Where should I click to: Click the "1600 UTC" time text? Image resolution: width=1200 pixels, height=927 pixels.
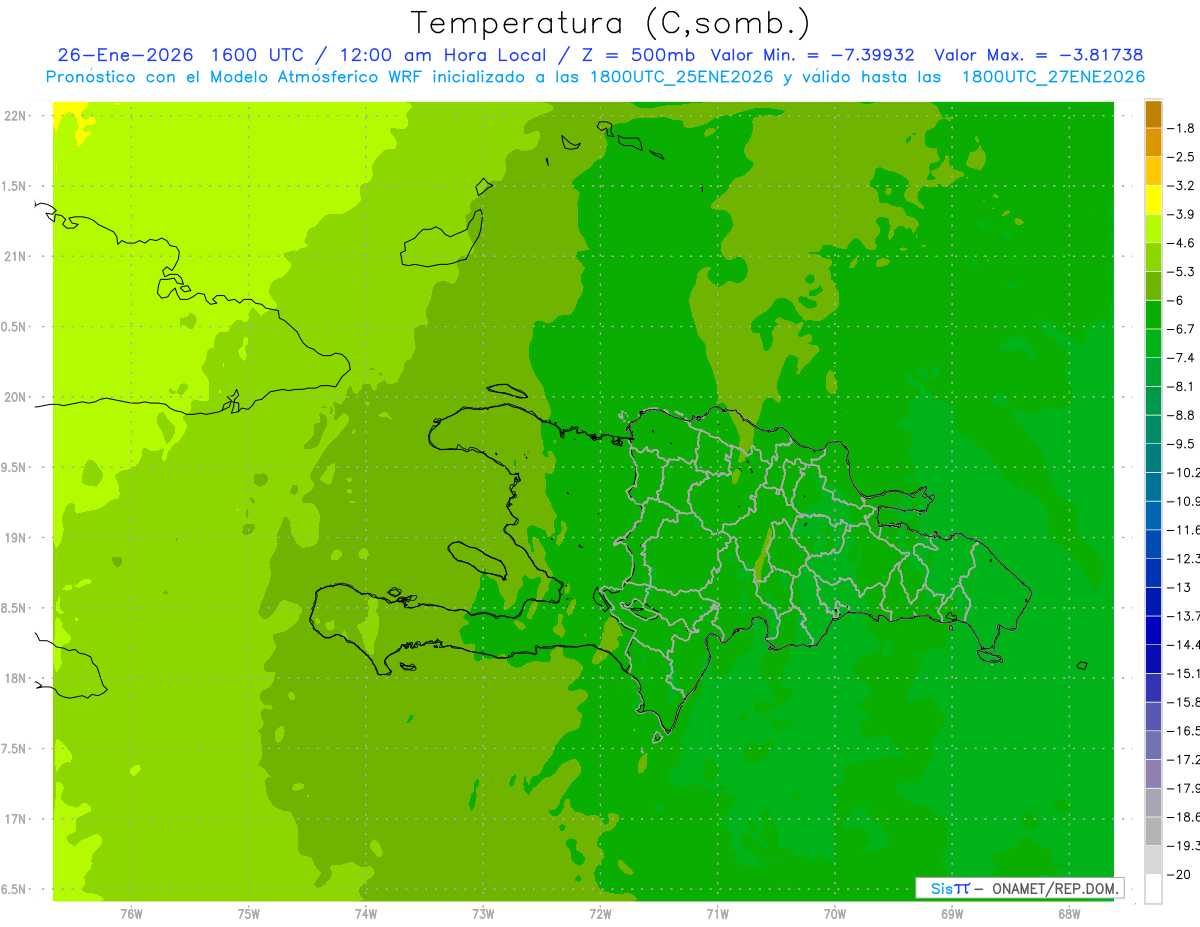(256, 55)
